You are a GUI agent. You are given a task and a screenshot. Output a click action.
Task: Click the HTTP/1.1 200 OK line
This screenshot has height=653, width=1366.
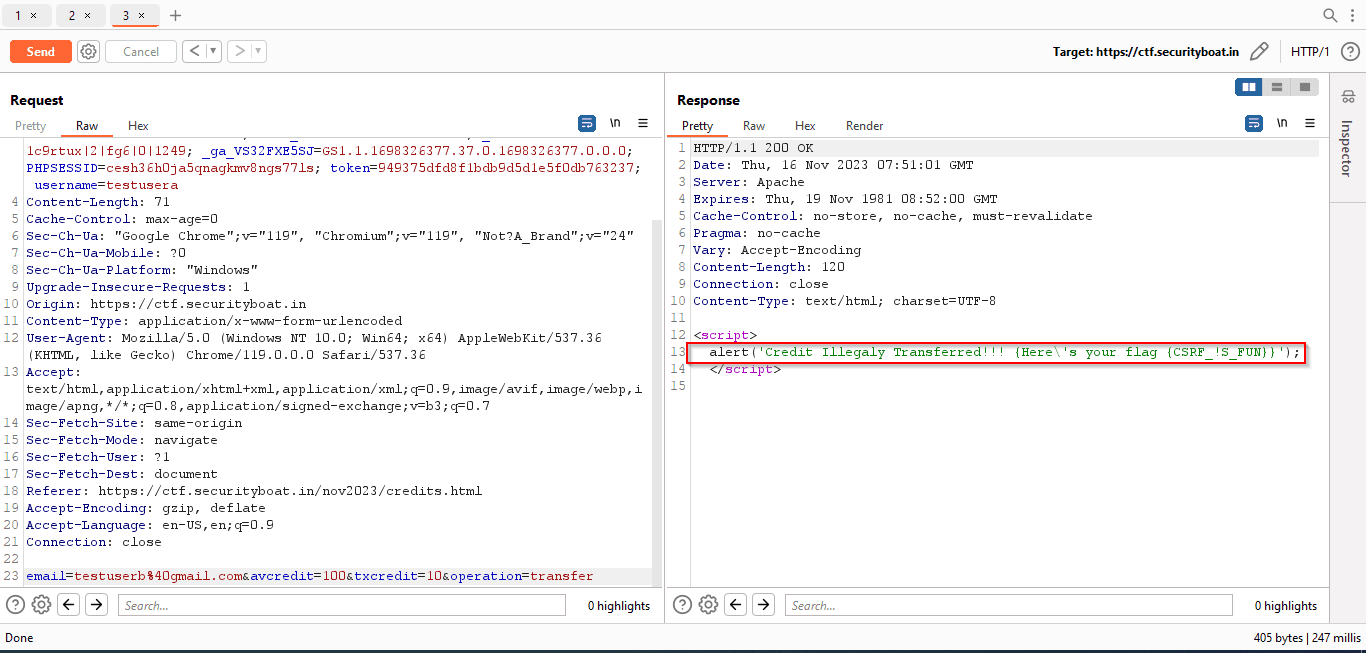coord(753,148)
